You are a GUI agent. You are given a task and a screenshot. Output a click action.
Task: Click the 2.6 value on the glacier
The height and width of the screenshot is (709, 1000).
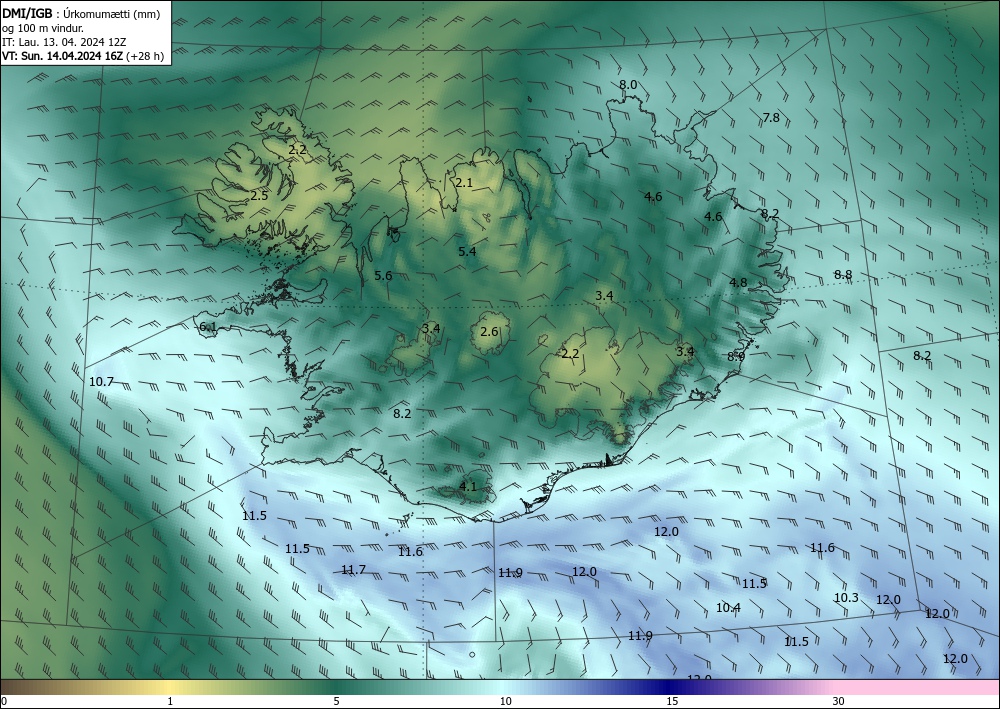coord(489,332)
